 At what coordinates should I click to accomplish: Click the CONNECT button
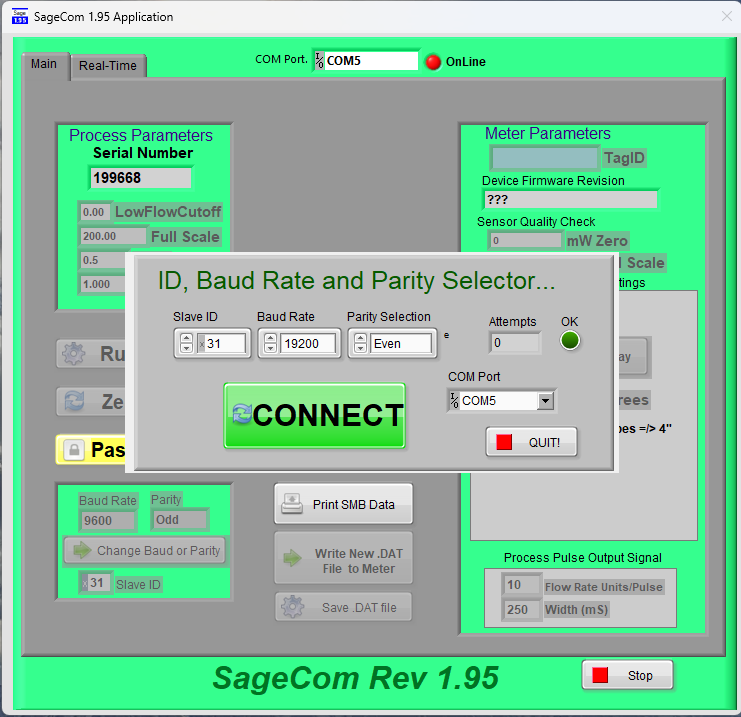click(x=315, y=415)
